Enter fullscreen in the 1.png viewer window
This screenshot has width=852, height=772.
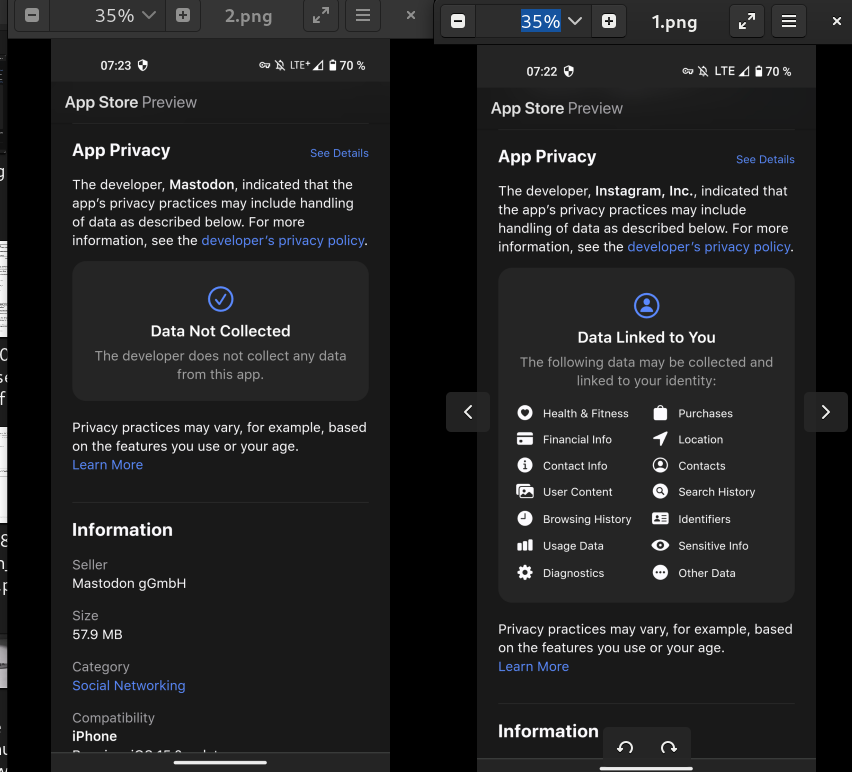pos(747,21)
